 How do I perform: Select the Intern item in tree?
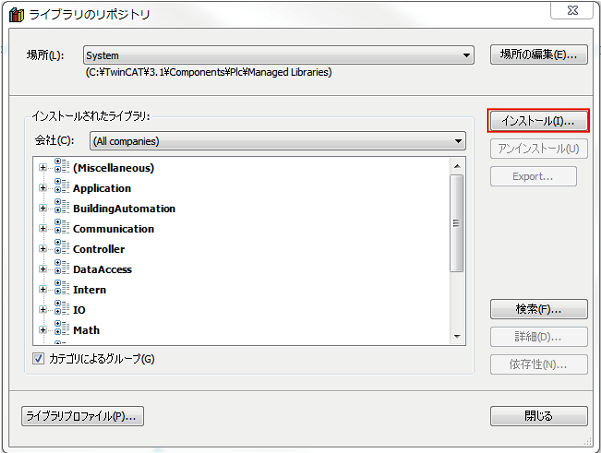89,289
